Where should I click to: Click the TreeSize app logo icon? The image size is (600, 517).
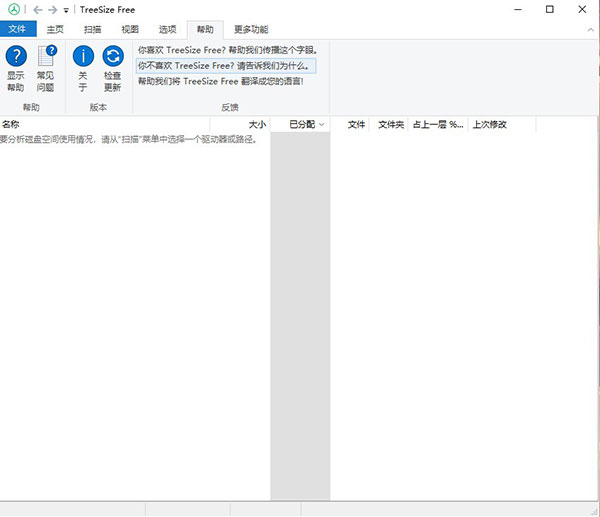coord(14,9)
